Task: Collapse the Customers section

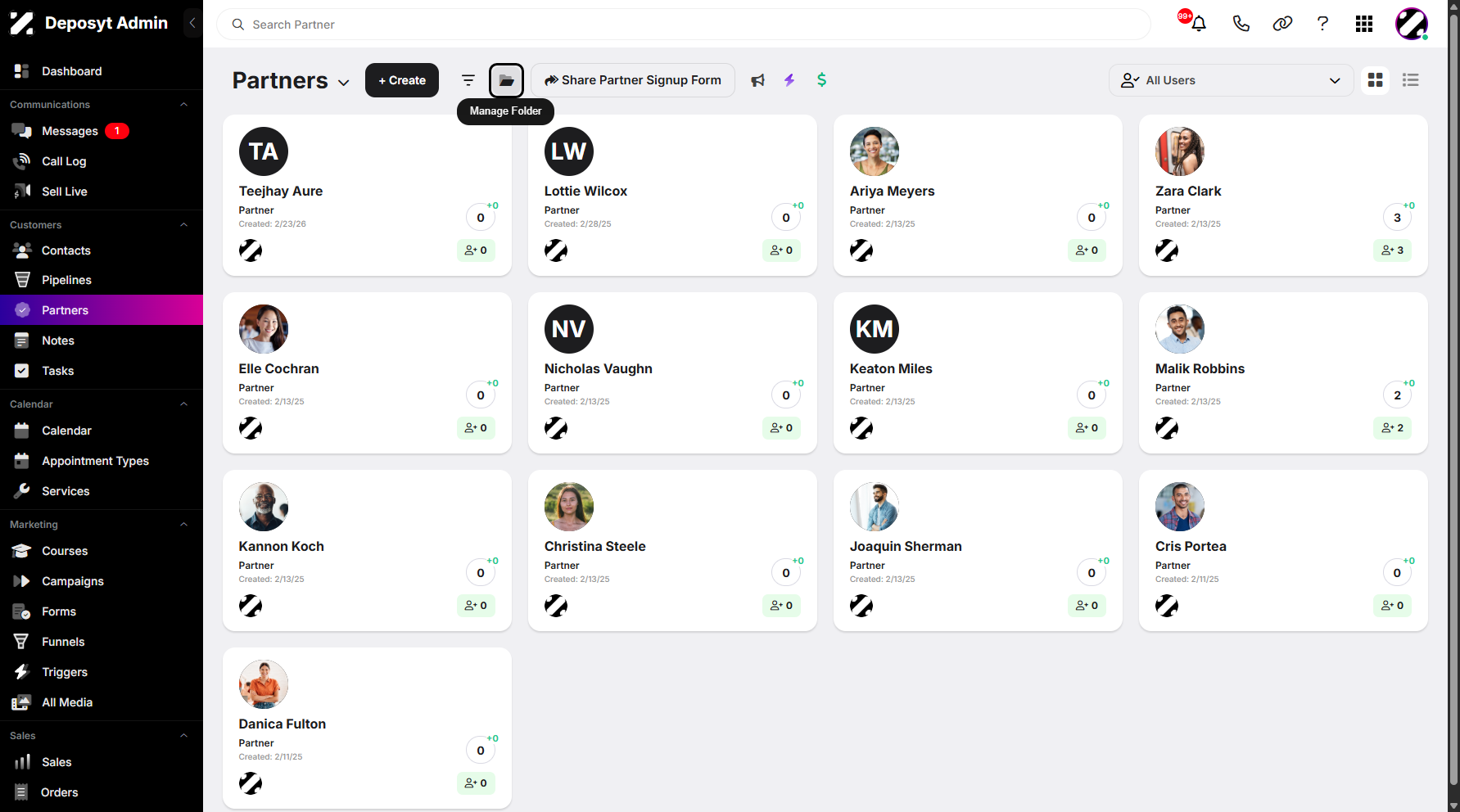Action: tap(184, 225)
